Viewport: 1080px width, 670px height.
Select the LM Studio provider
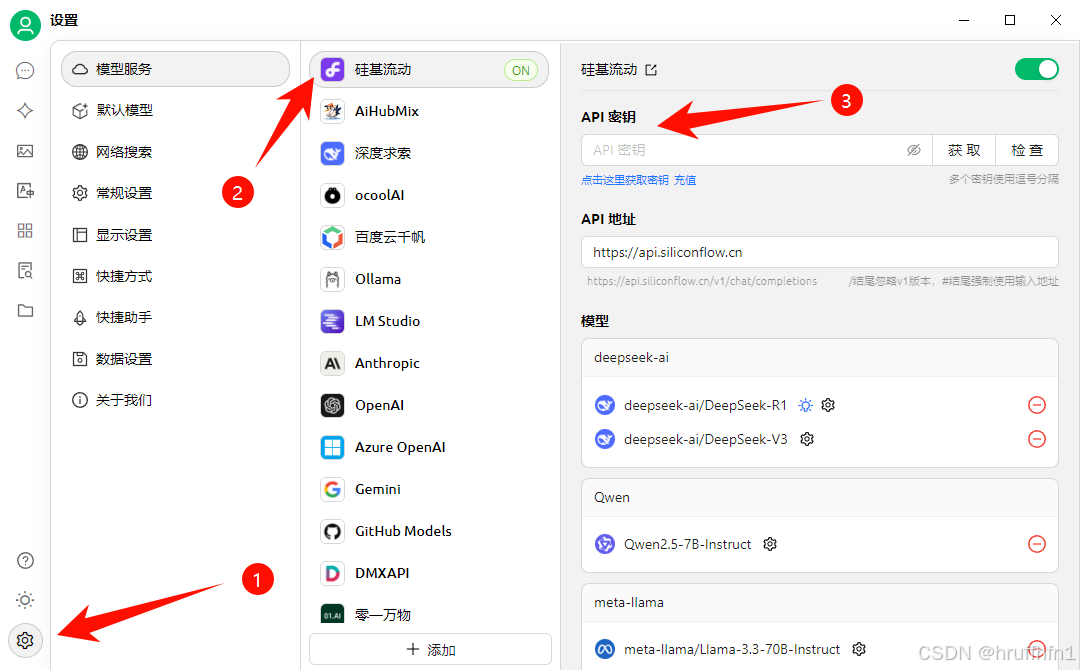click(x=428, y=321)
